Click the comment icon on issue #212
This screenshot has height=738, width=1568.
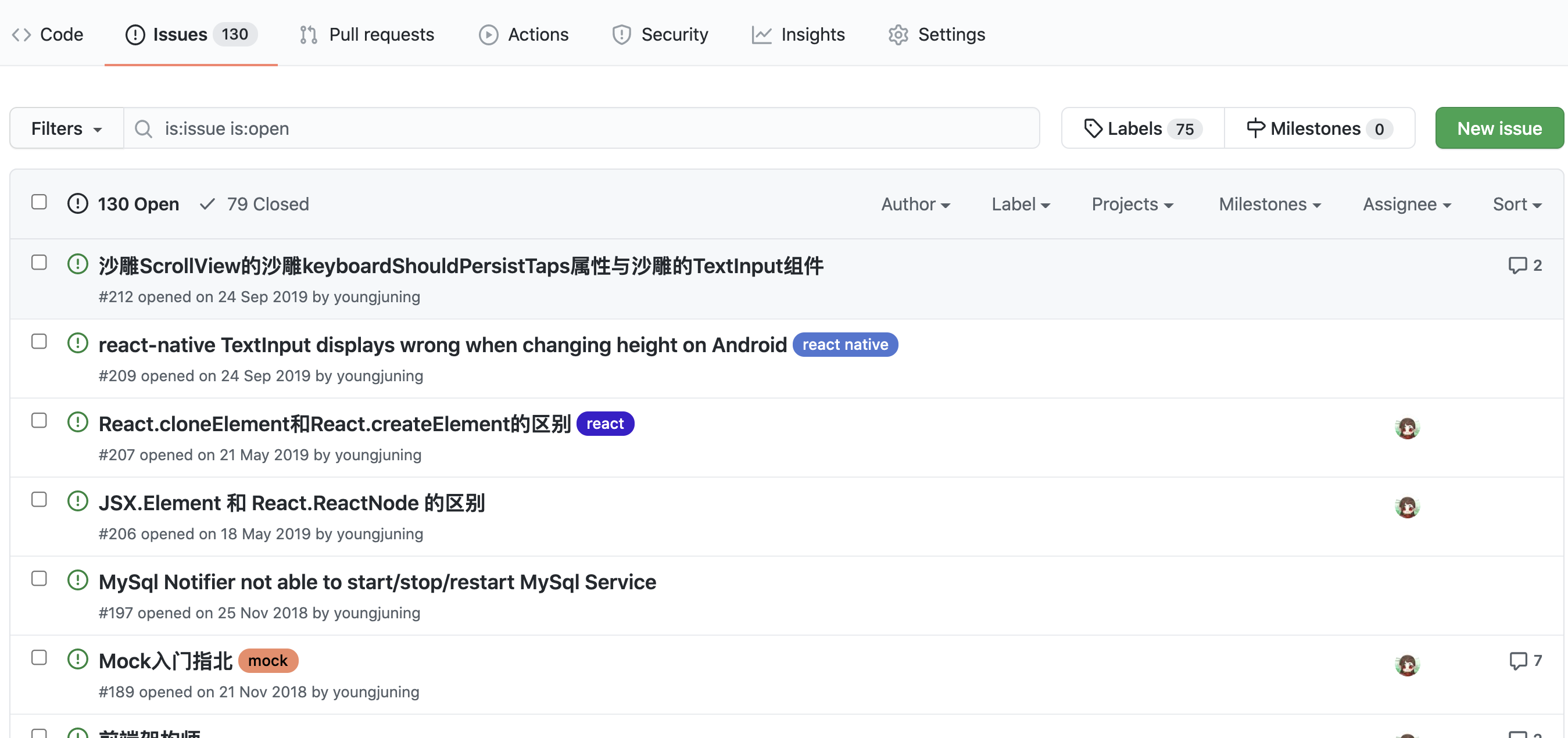point(1517,265)
